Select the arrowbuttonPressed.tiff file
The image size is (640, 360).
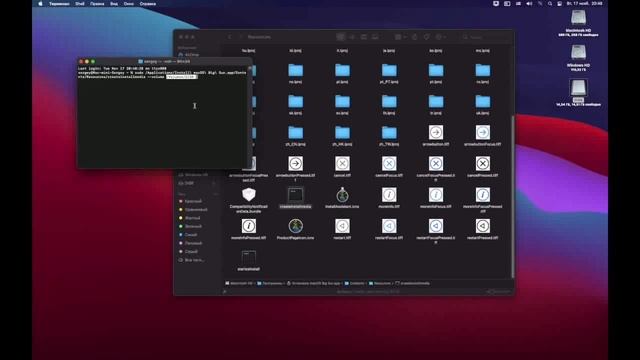coord(296,168)
